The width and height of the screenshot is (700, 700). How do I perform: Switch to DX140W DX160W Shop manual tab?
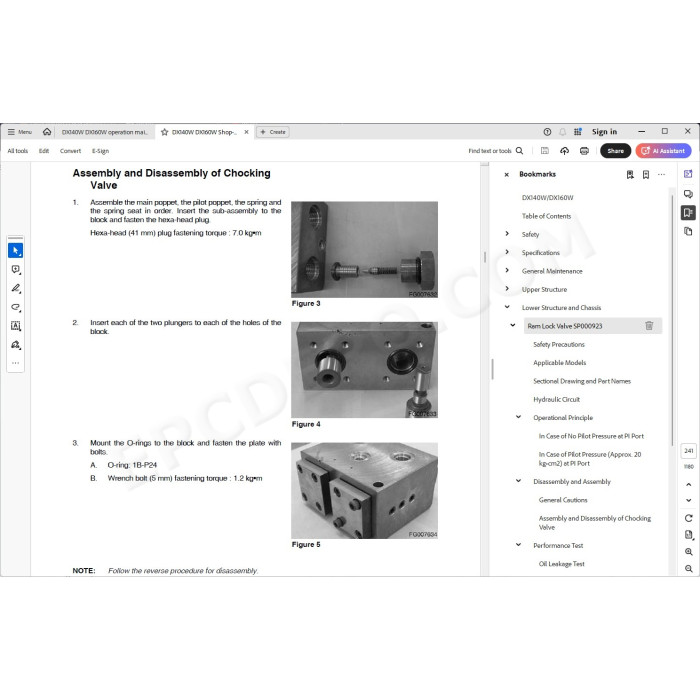(x=204, y=132)
